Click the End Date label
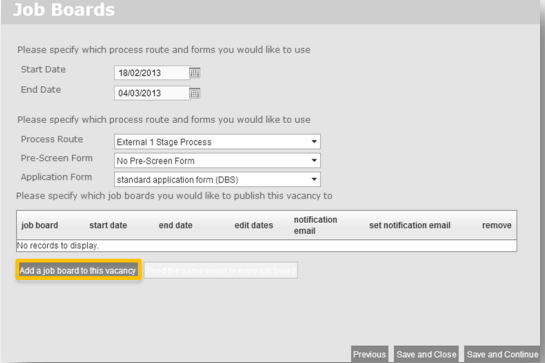Viewport: 545px width, 363px height. click(41, 89)
